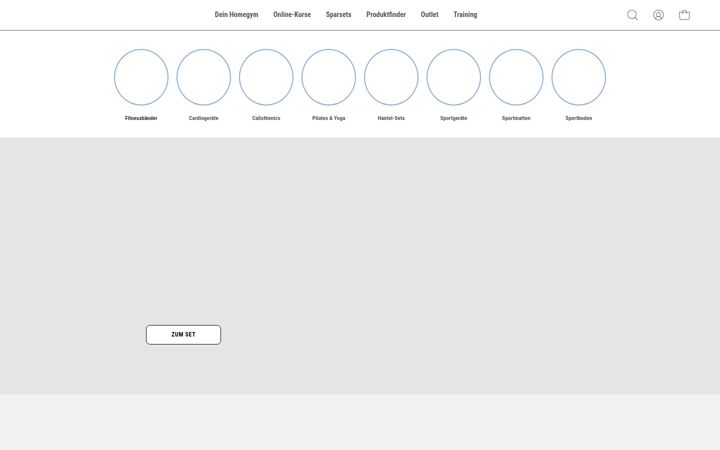Click the Calisthenics text label

coord(266,118)
